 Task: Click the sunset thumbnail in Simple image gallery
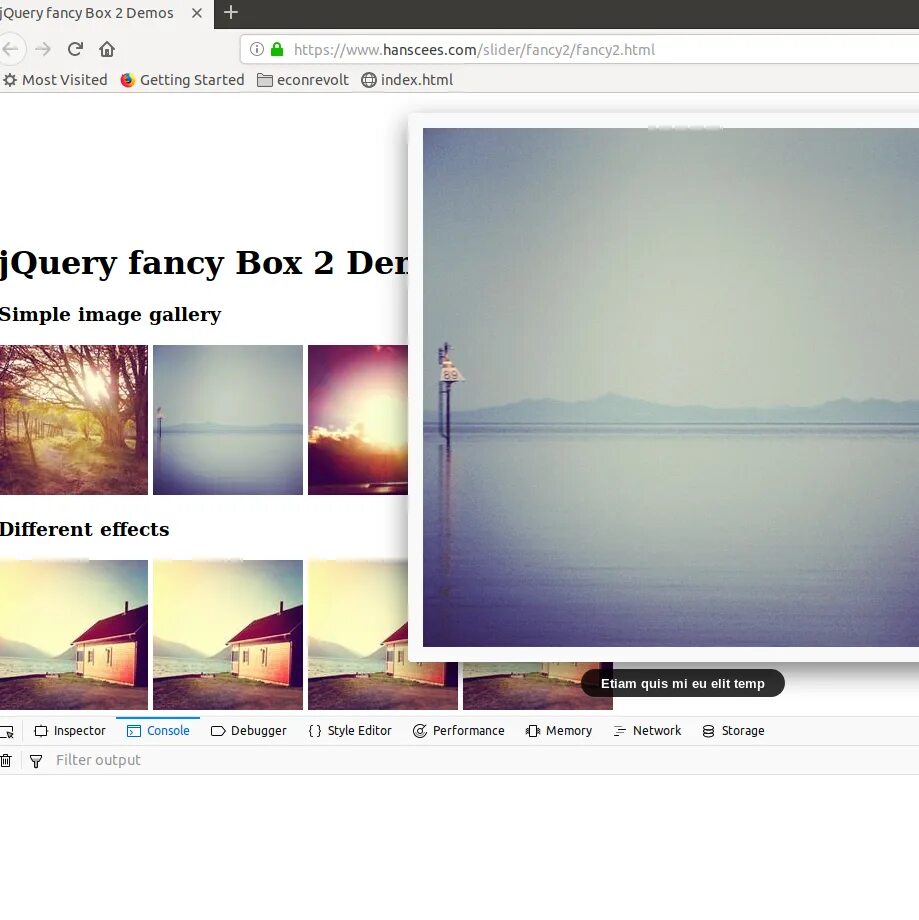pos(357,419)
